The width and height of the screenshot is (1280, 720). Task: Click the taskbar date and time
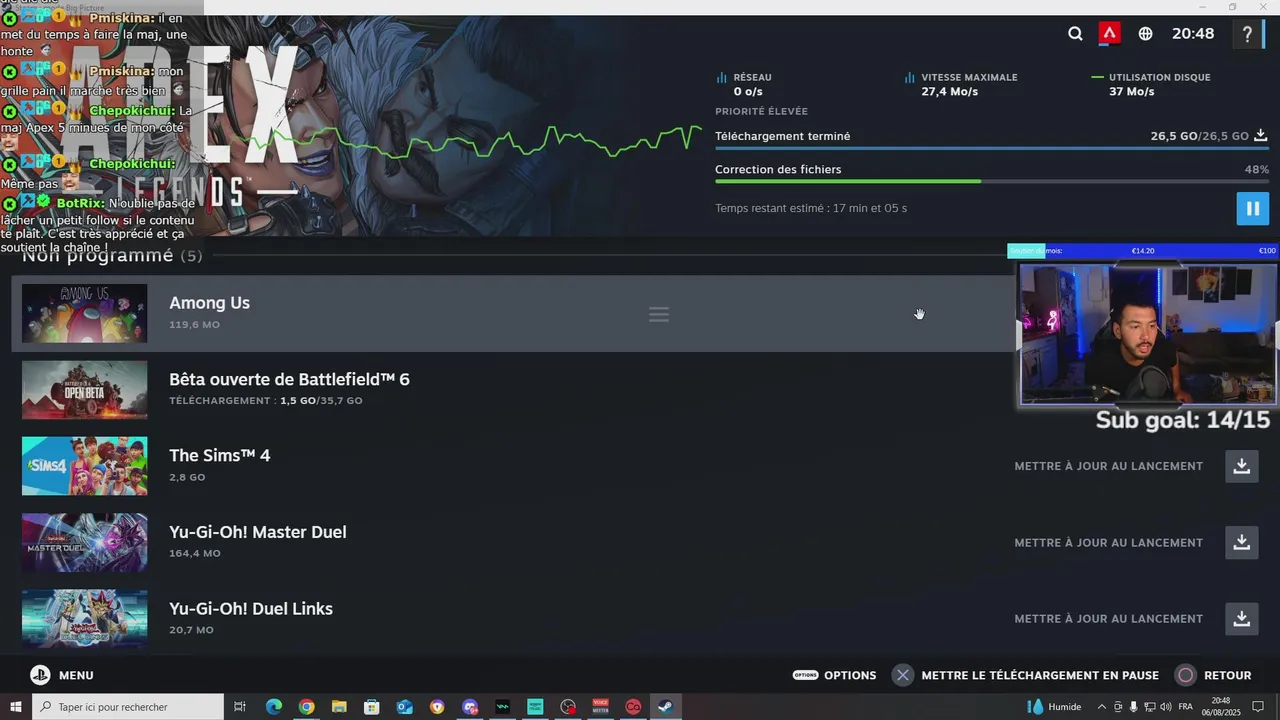tap(1221, 707)
